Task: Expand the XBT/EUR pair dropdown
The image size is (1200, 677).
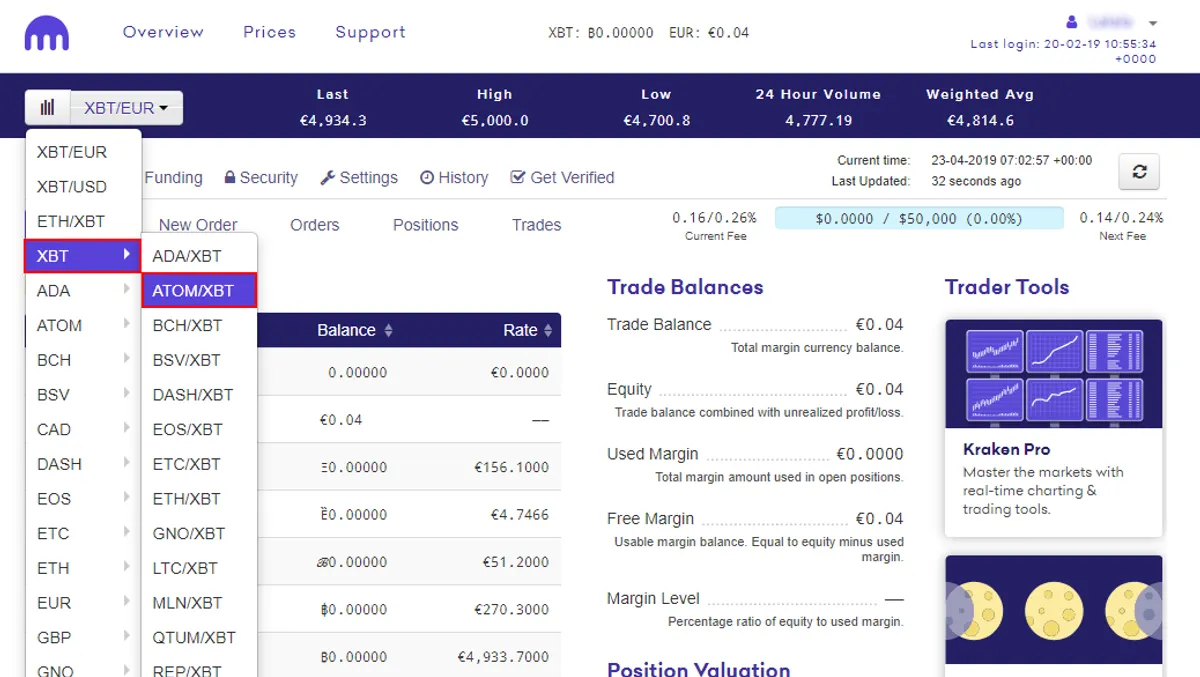Action: [126, 108]
